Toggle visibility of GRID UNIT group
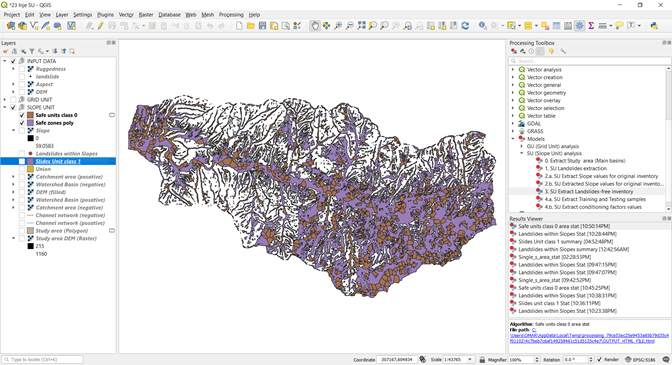The image size is (672, 365). pos(13,100)
